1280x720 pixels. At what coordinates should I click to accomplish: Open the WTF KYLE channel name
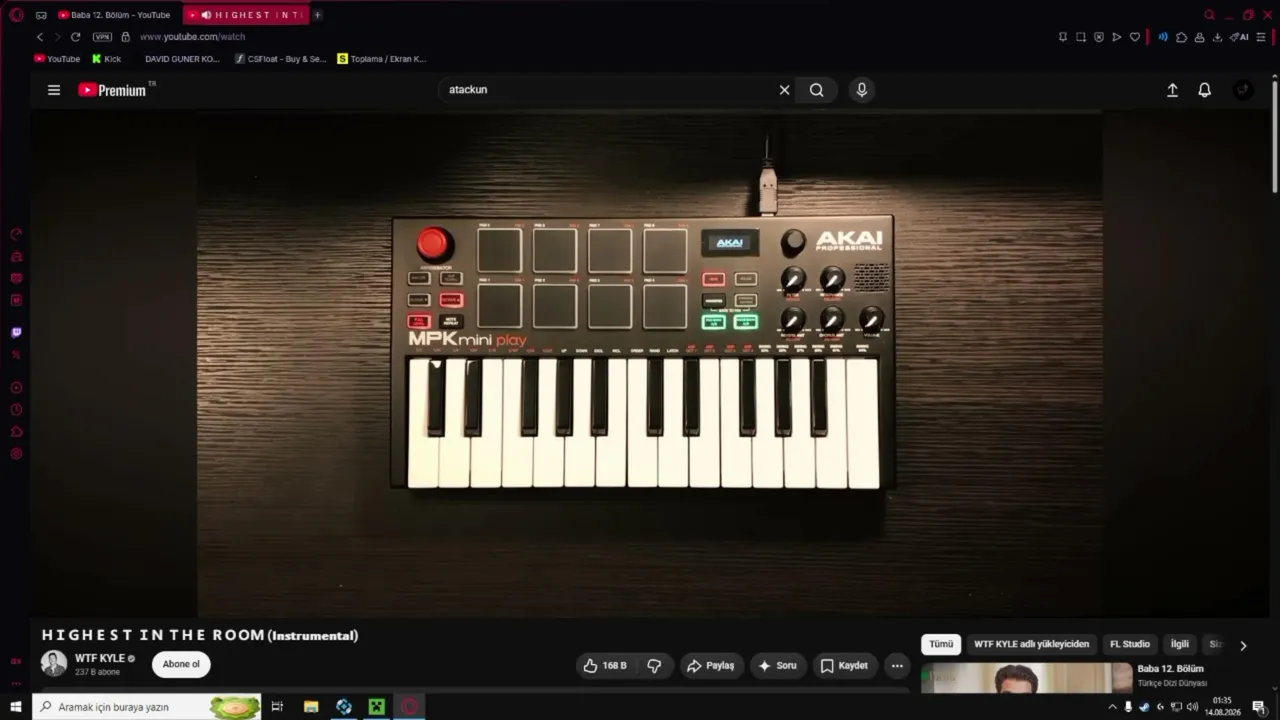click(100, 658)
